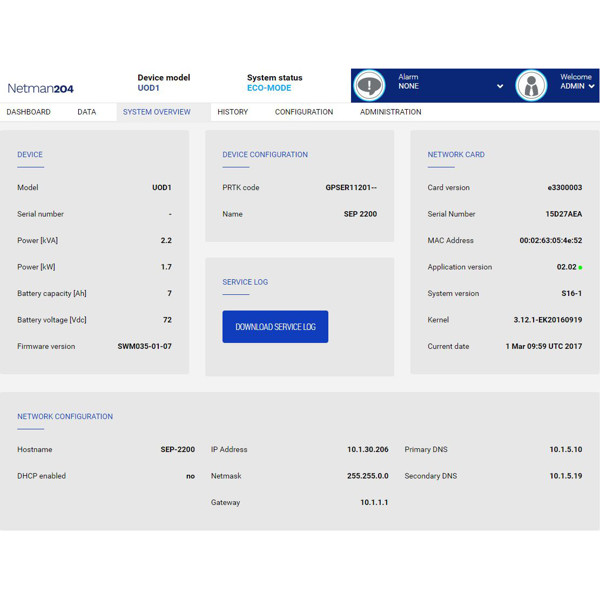Click the Kernel label
This screenshot has height=600, width=600.
[438, 320]
